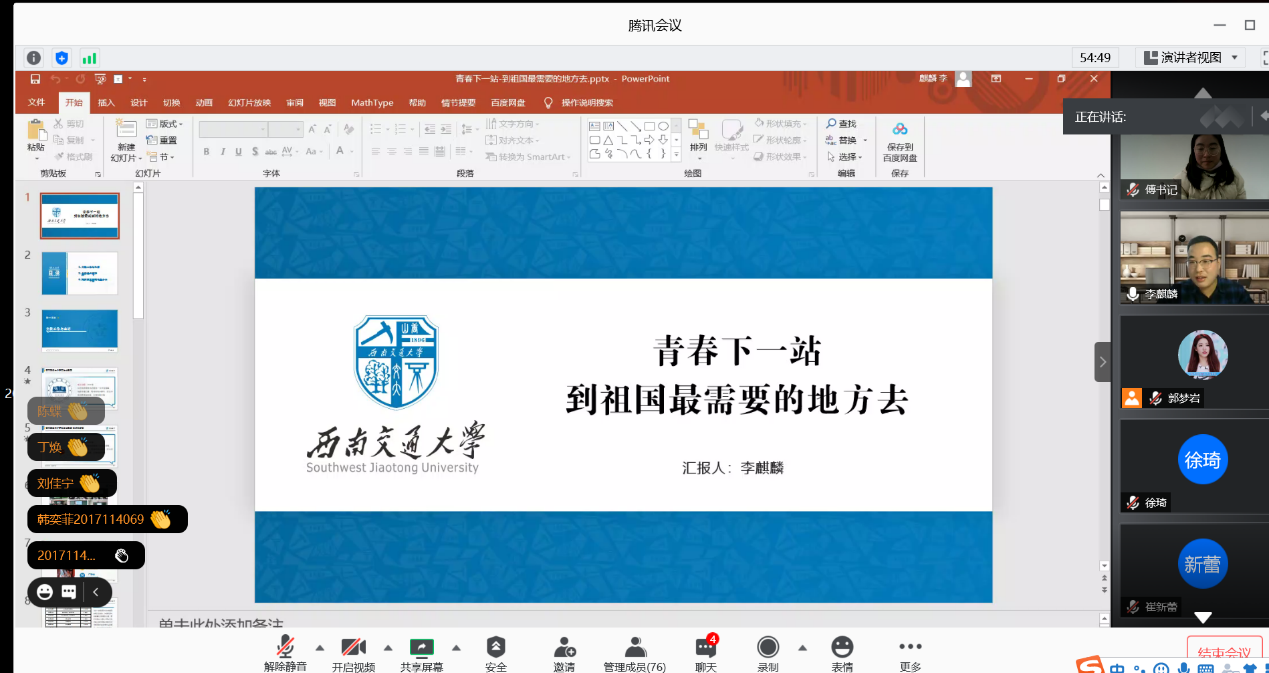
Task: Start recording with 录制 button
Action: point(768,648)
